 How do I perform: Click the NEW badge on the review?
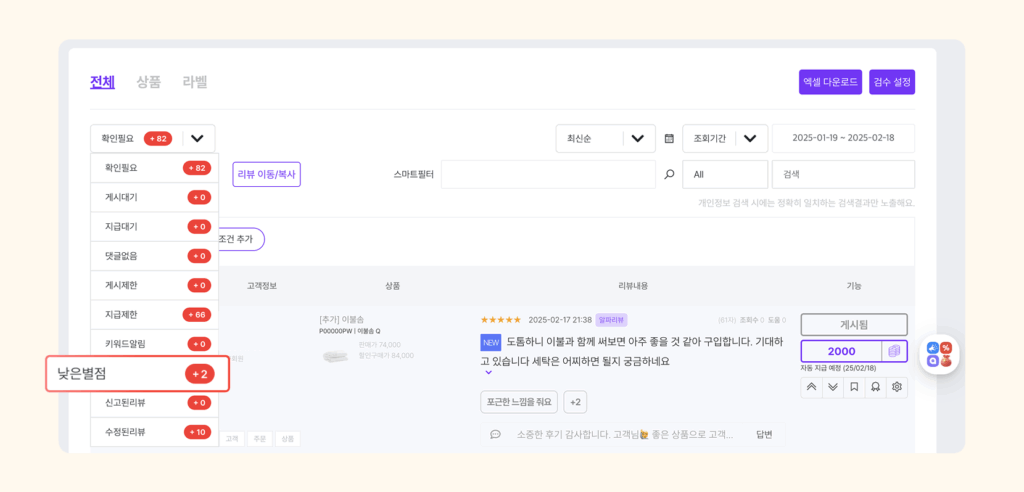(490, 342)
